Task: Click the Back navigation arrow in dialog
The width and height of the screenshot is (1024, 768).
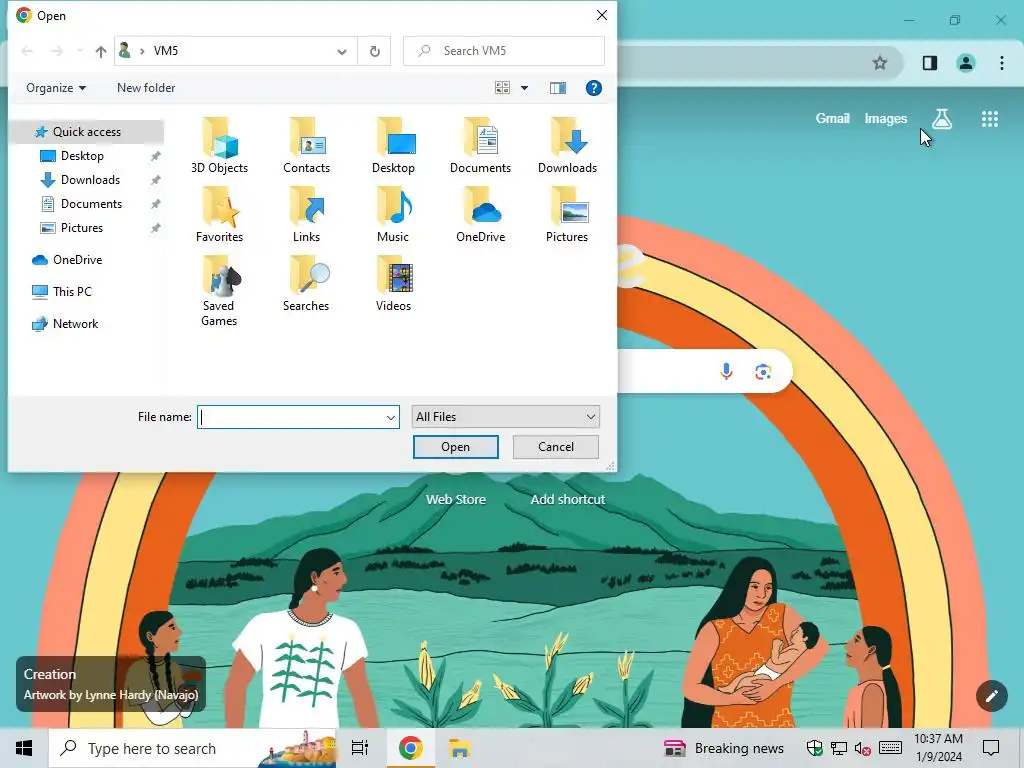Action: tap(27, 51)
